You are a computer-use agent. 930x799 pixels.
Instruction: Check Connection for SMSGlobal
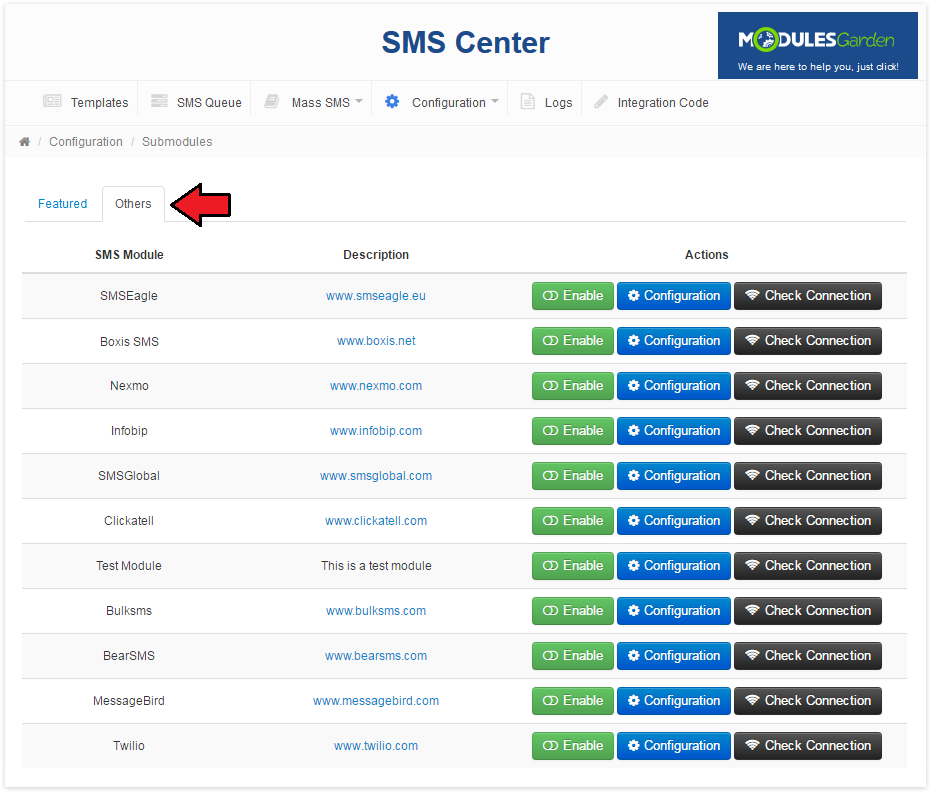tap(808, 476)
